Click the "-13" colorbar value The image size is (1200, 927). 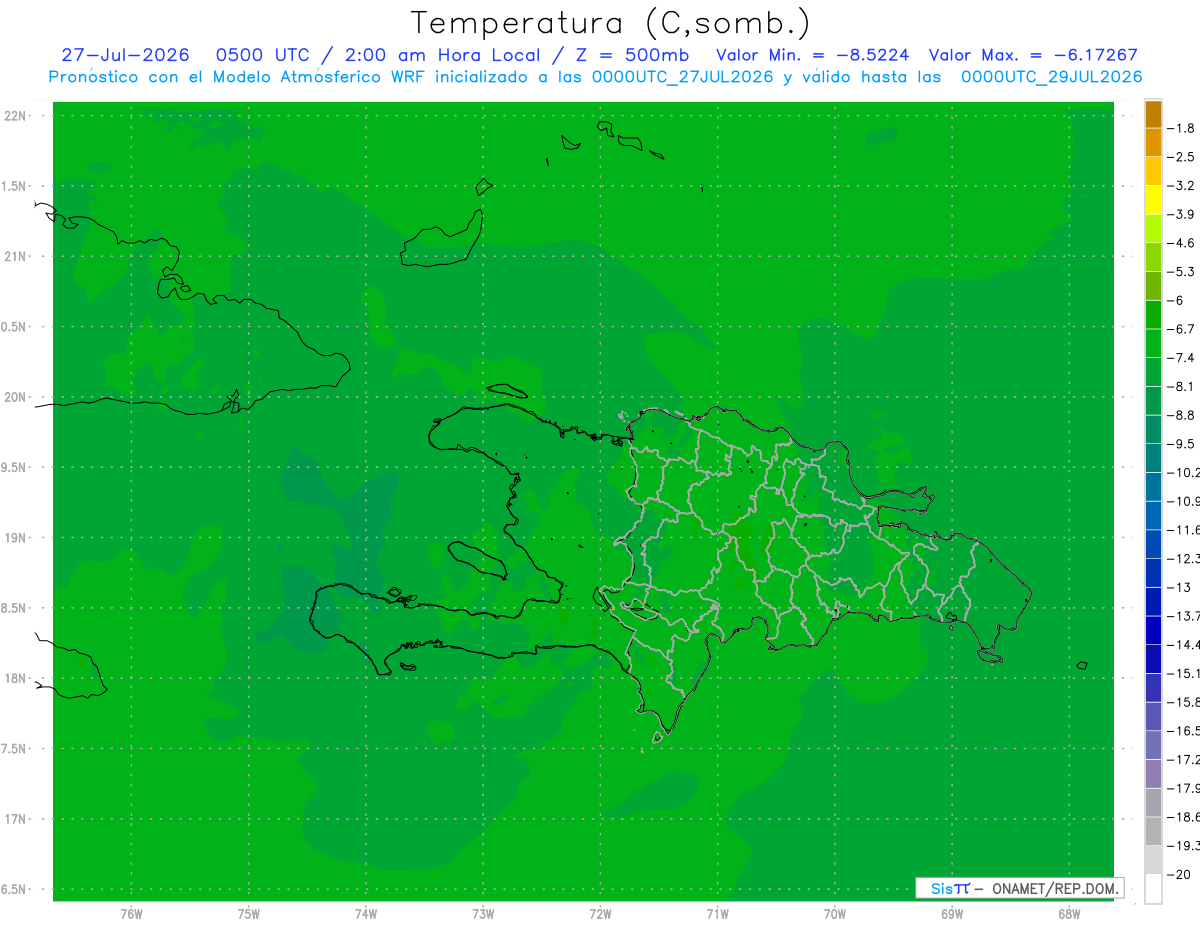(1179, 587)
